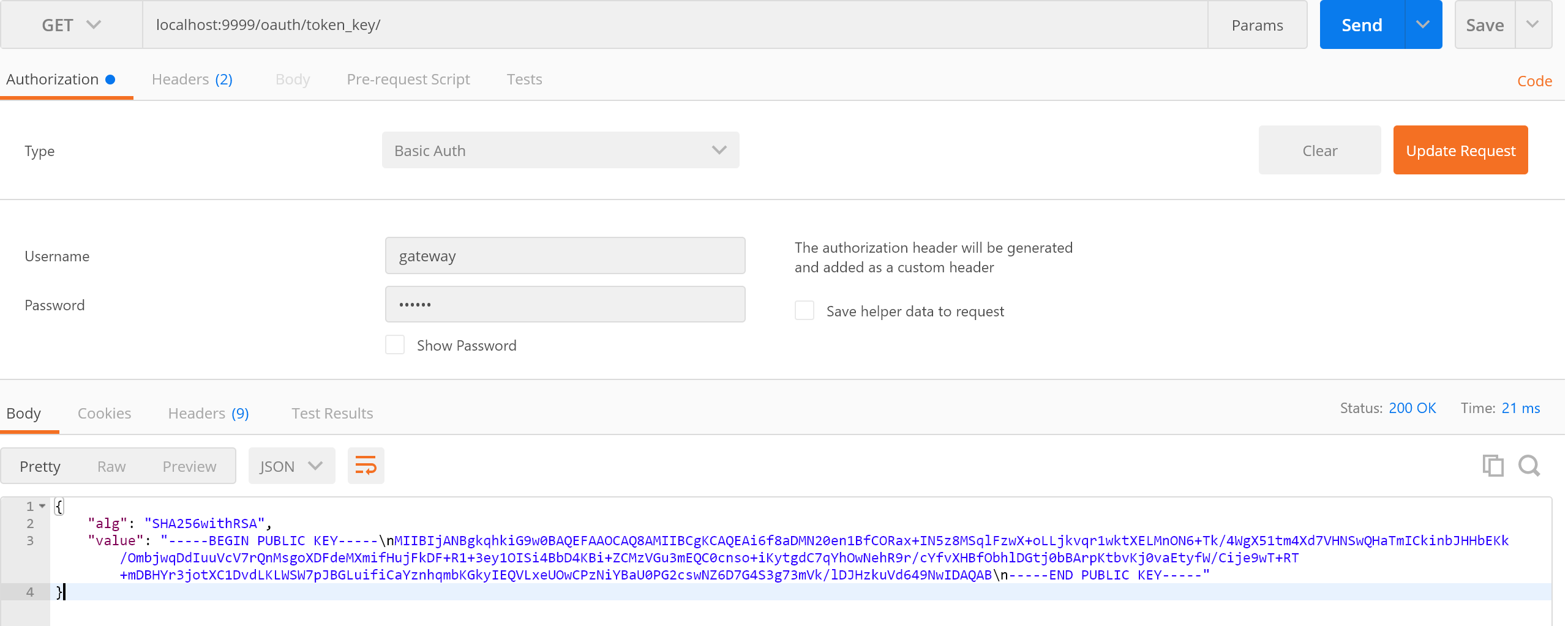This screenshot has width=1568, height=626.
Task: Check Save helper data to request
Action: (x=805, y=311)
